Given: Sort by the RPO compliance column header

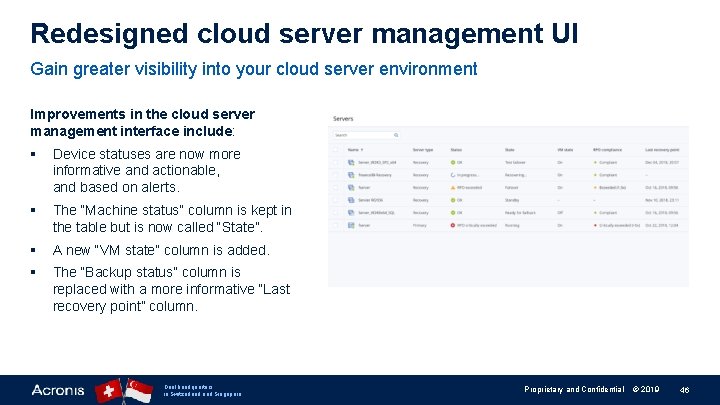Looking at the screenshot, I should [607, 150].
